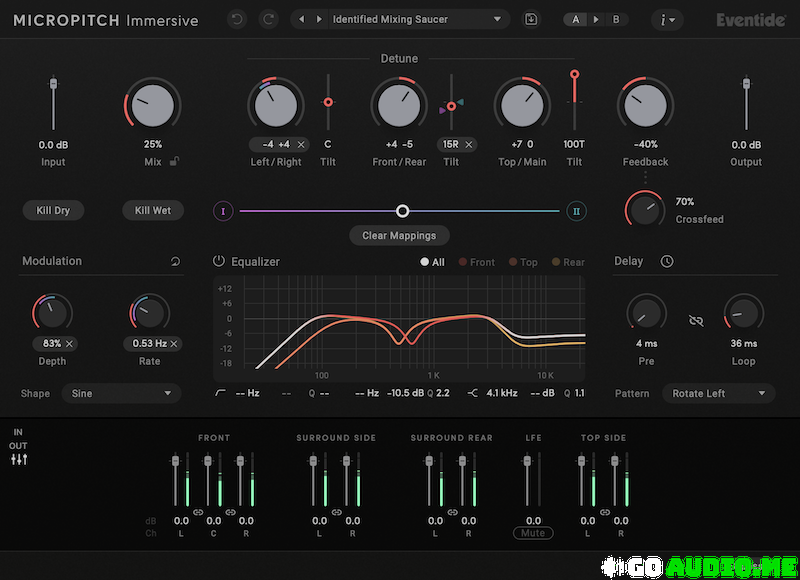Viewport: 800px width, 580px height.
Task: Toggle the Equalizer power button
Action: 218,261
